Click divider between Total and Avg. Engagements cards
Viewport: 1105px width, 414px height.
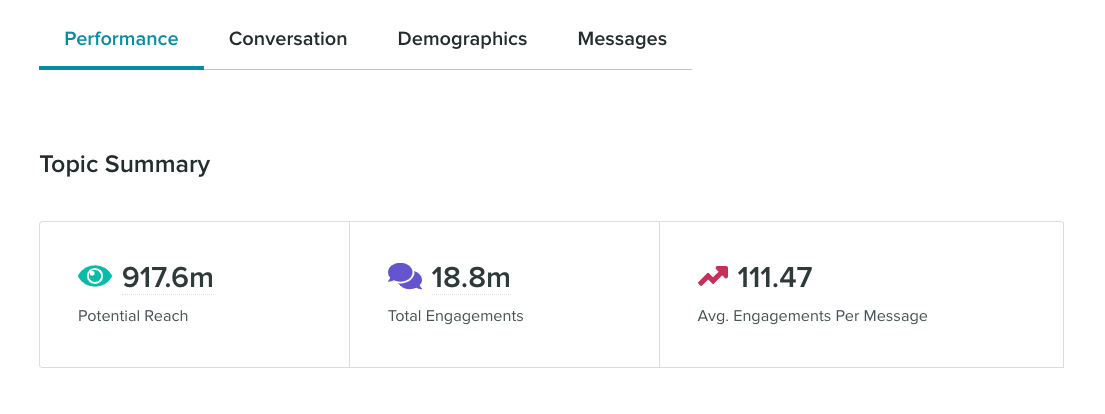660,295
